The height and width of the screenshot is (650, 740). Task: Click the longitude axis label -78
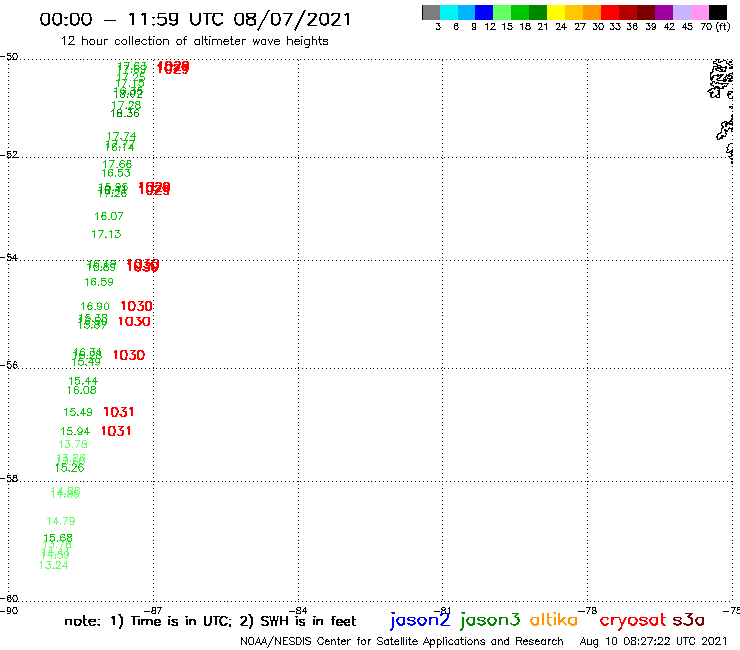click(x=588, y=611)
